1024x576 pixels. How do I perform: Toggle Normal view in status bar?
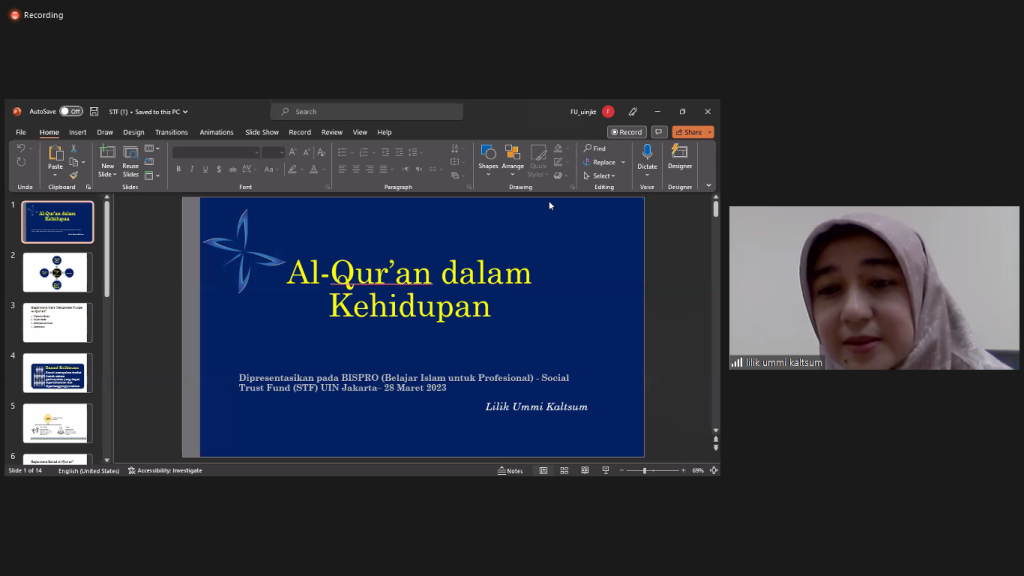click(x=543, y=470)
